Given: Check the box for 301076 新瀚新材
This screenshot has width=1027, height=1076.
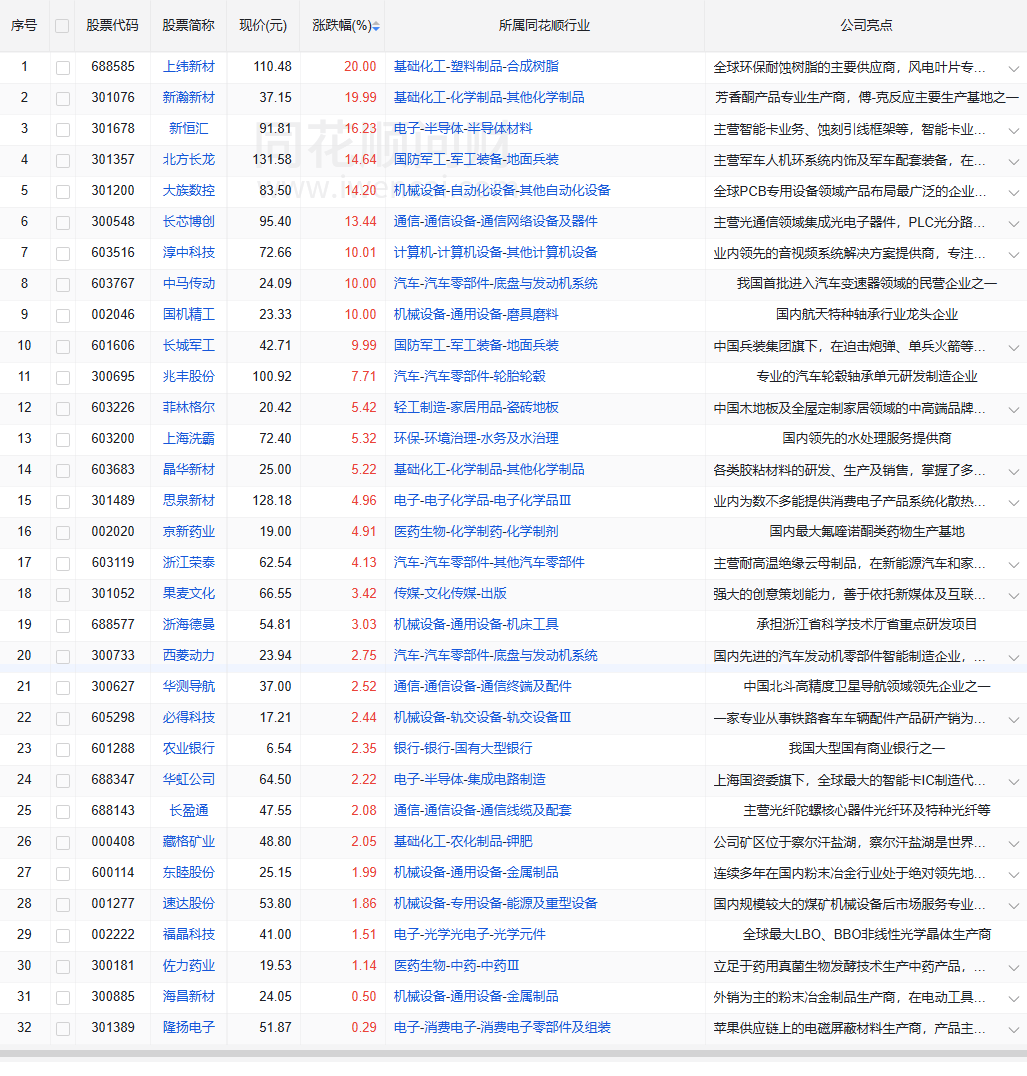Looking at the screenshot, I should click(62, 98).
